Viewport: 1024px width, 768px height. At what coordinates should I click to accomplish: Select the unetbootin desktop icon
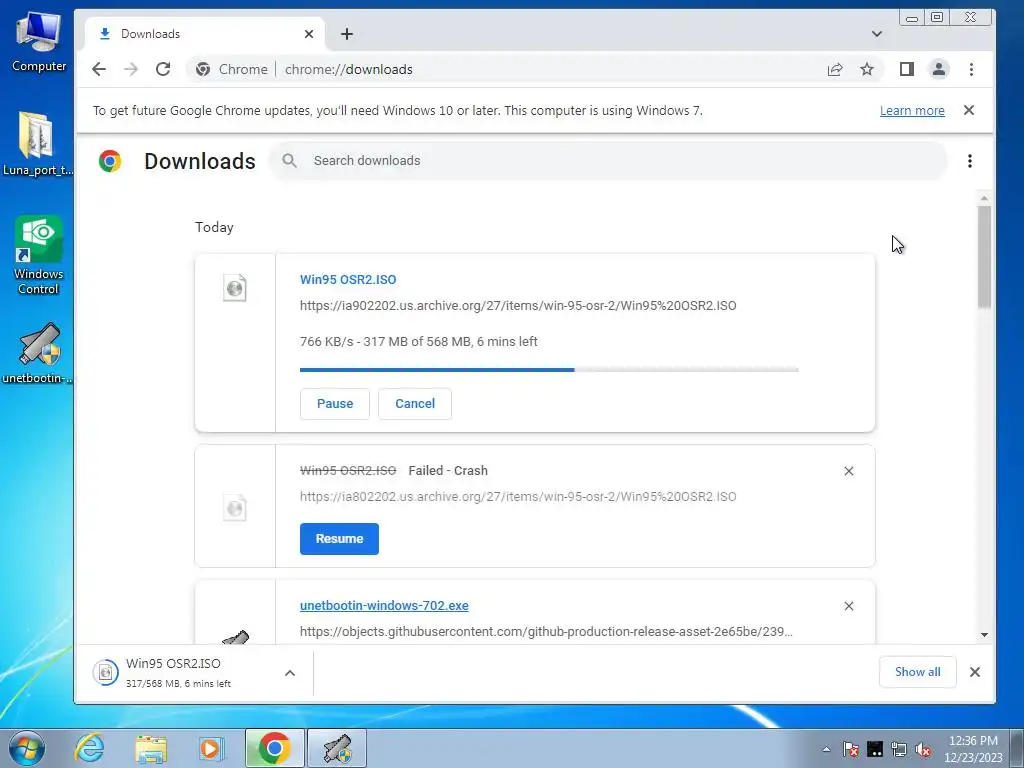coord(37,353)
